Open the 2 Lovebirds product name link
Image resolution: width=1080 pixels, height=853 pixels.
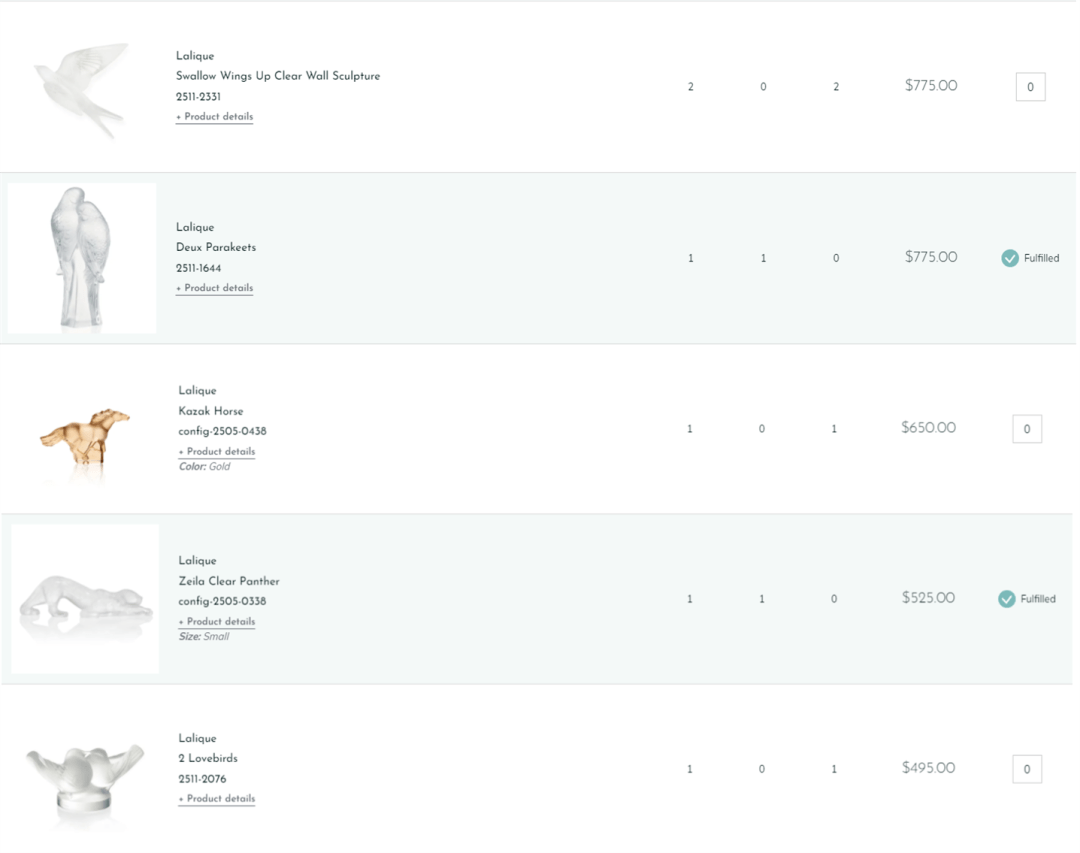tap(208, 758)
